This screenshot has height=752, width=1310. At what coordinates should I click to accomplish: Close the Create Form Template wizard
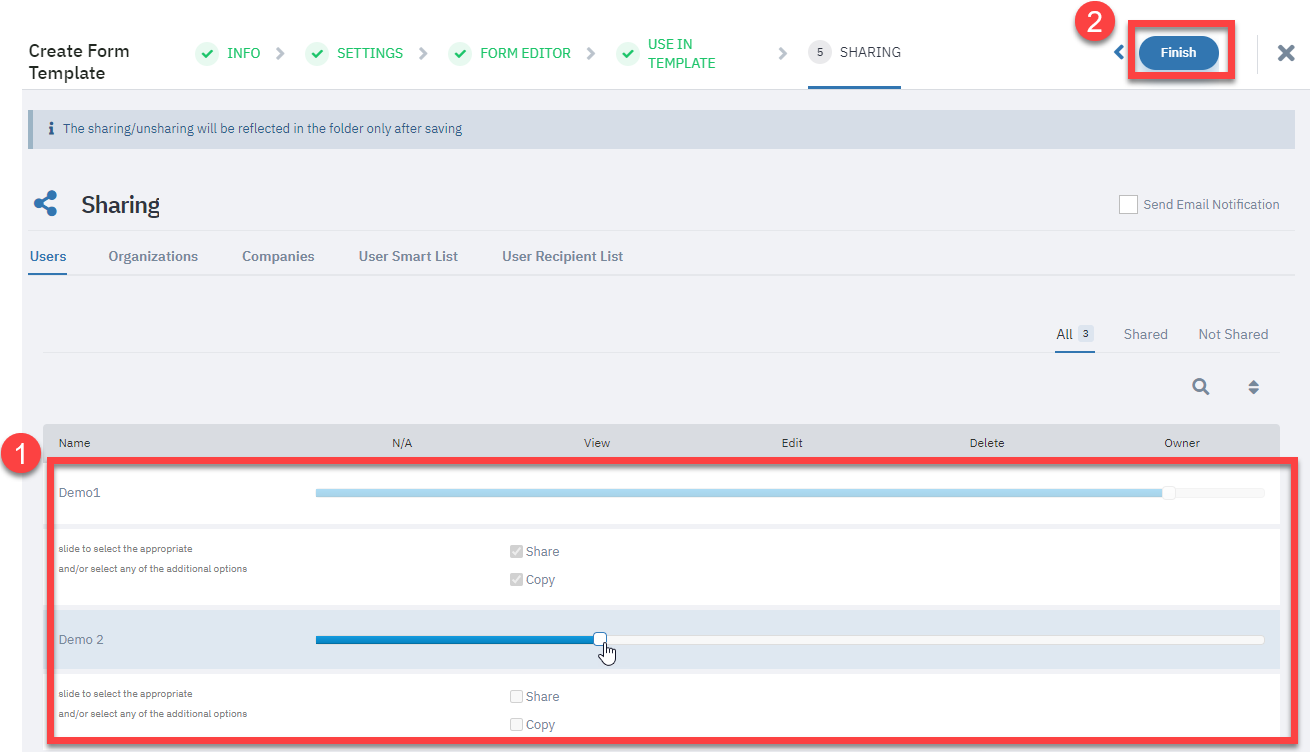click(x=1286, y=53)
